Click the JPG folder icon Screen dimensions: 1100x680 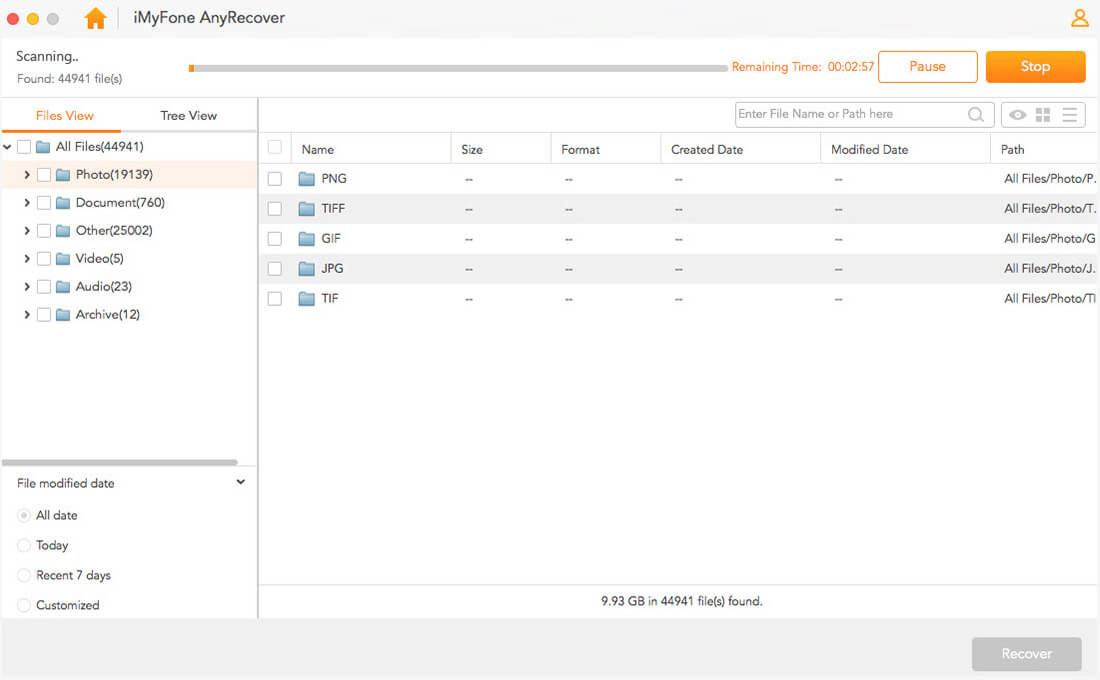pyautogui.click(x=307, y=269)
